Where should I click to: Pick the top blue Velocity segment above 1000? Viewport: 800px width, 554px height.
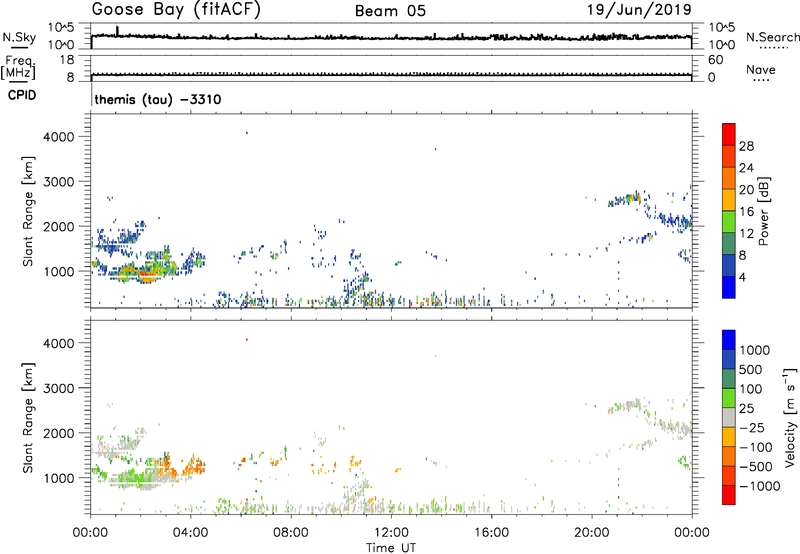pyautogui.click(x=729, y=340)
